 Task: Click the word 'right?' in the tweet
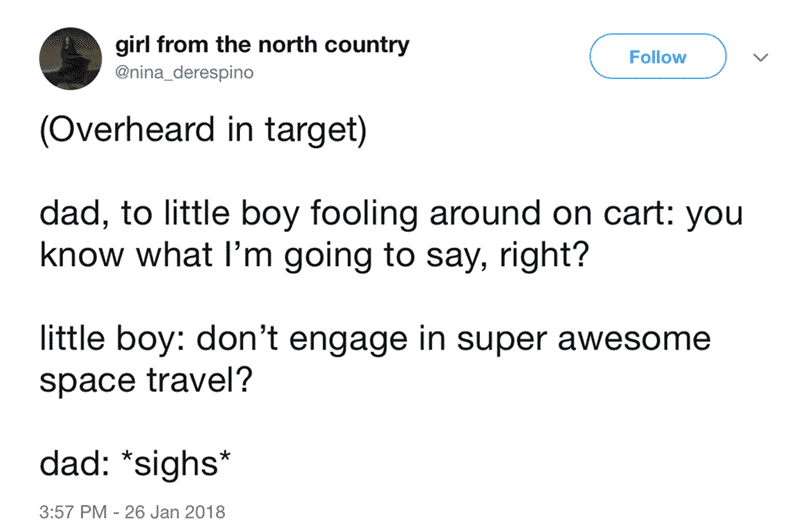pyautogui.click(x=544, y=256)
